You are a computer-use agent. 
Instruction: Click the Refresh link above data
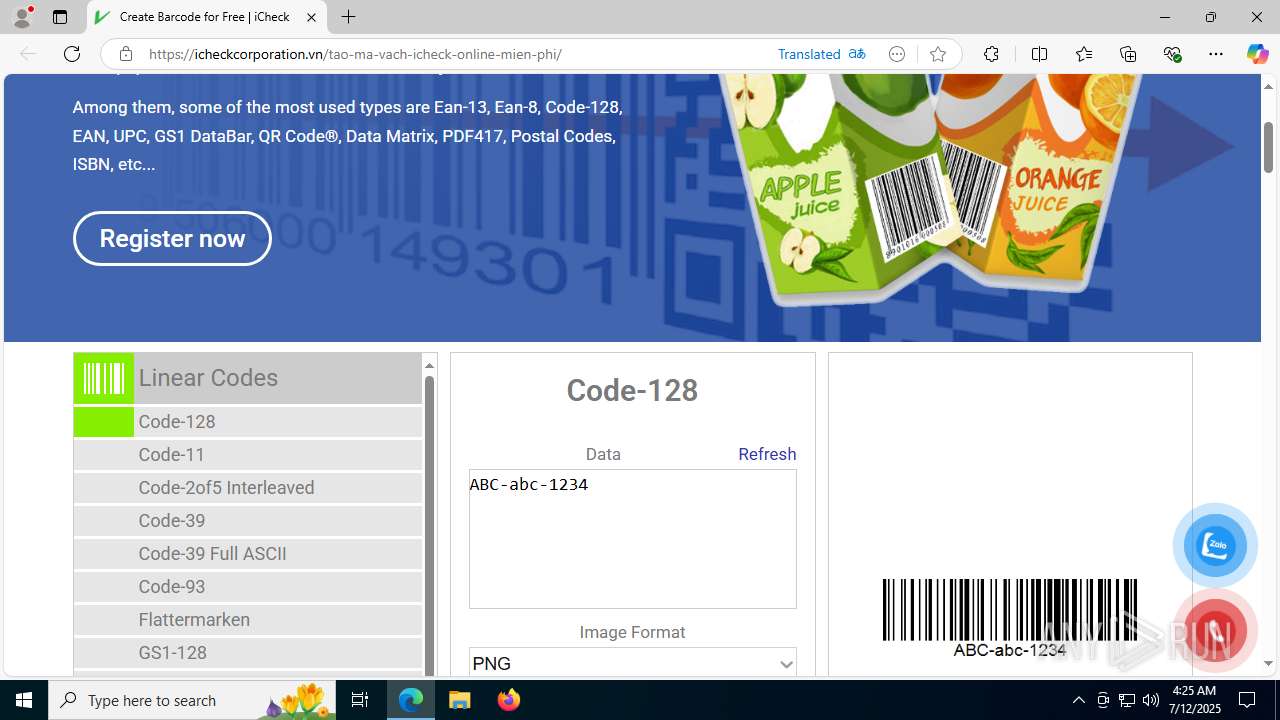click(767, 454)
